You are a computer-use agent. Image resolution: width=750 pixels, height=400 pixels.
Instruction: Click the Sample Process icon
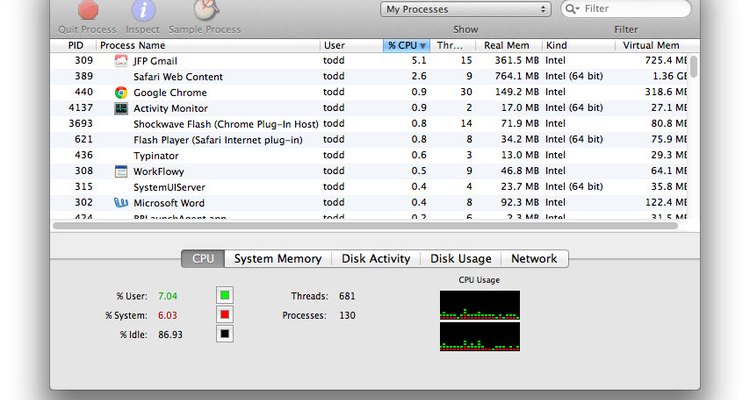206,10
